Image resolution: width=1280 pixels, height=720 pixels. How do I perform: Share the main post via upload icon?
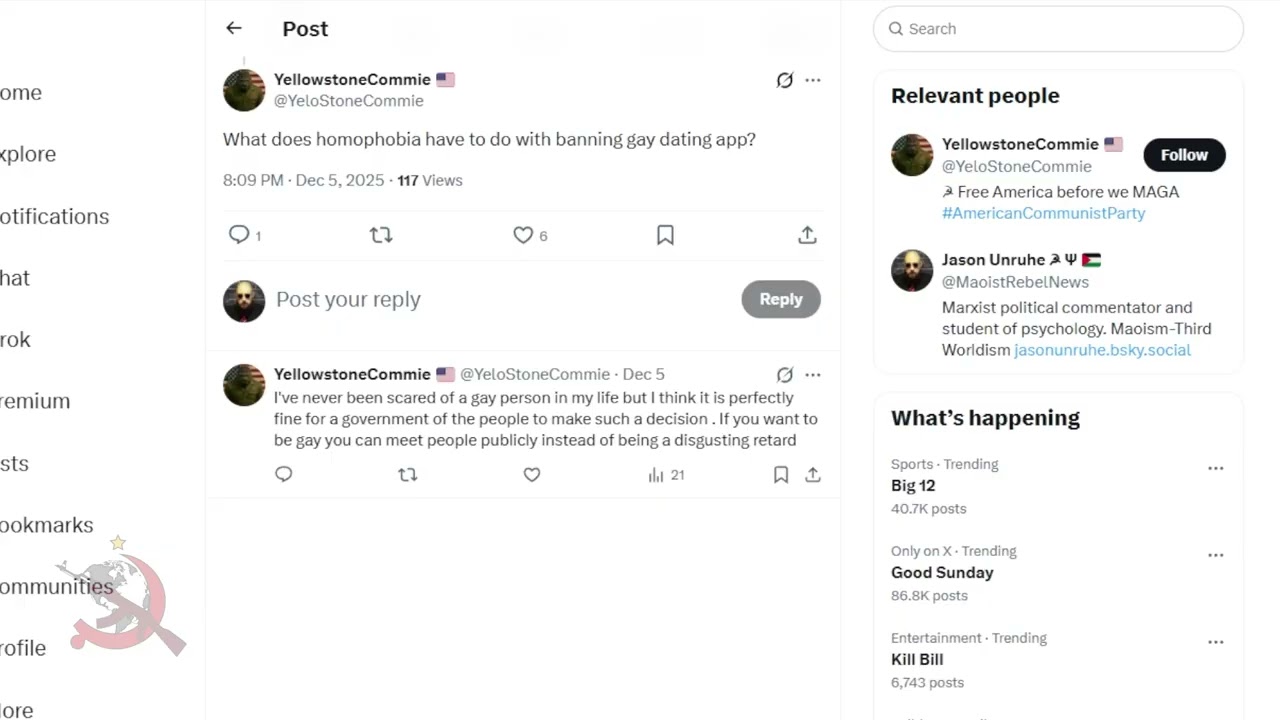click(807, 235)
